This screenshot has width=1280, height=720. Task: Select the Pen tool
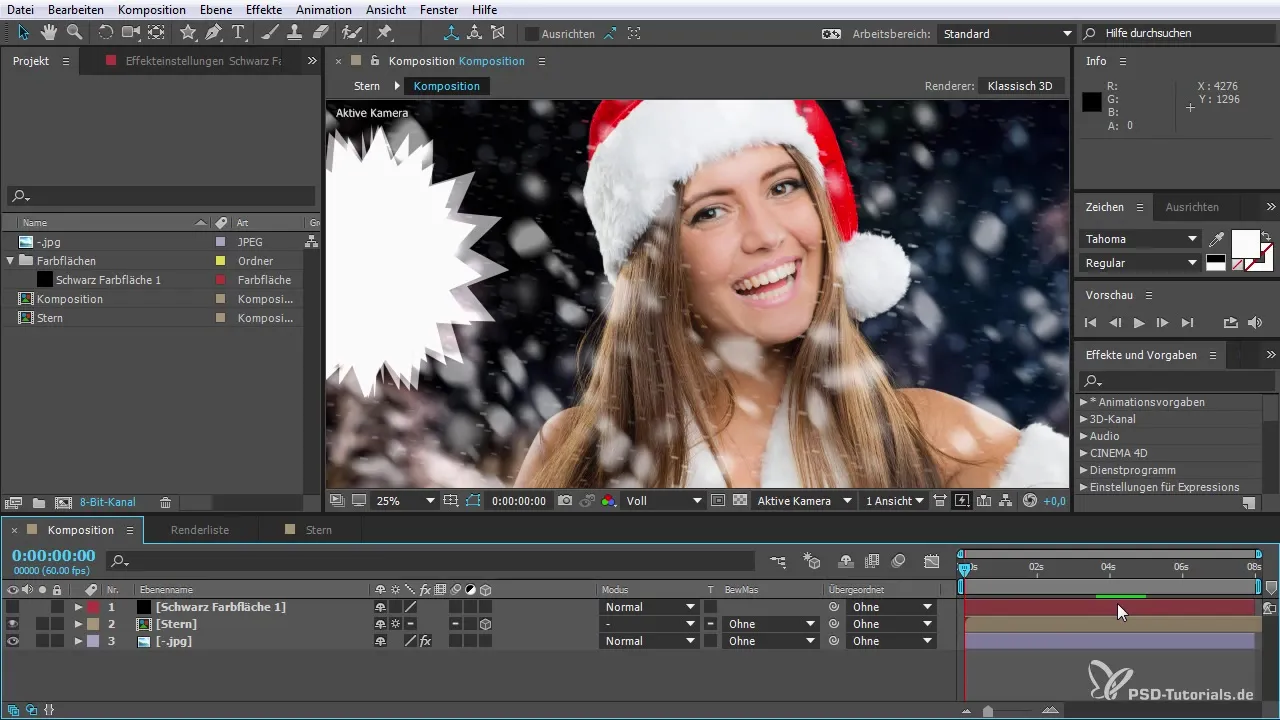pos(213,32)
